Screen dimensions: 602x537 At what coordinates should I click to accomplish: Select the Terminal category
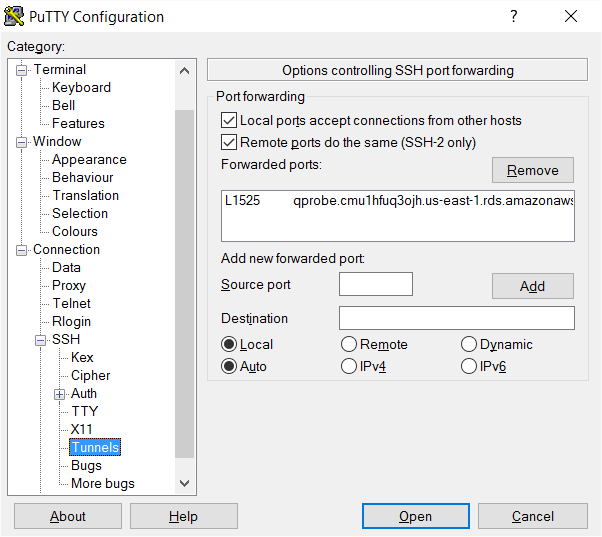pyautogui.click(x=60, y=69)
